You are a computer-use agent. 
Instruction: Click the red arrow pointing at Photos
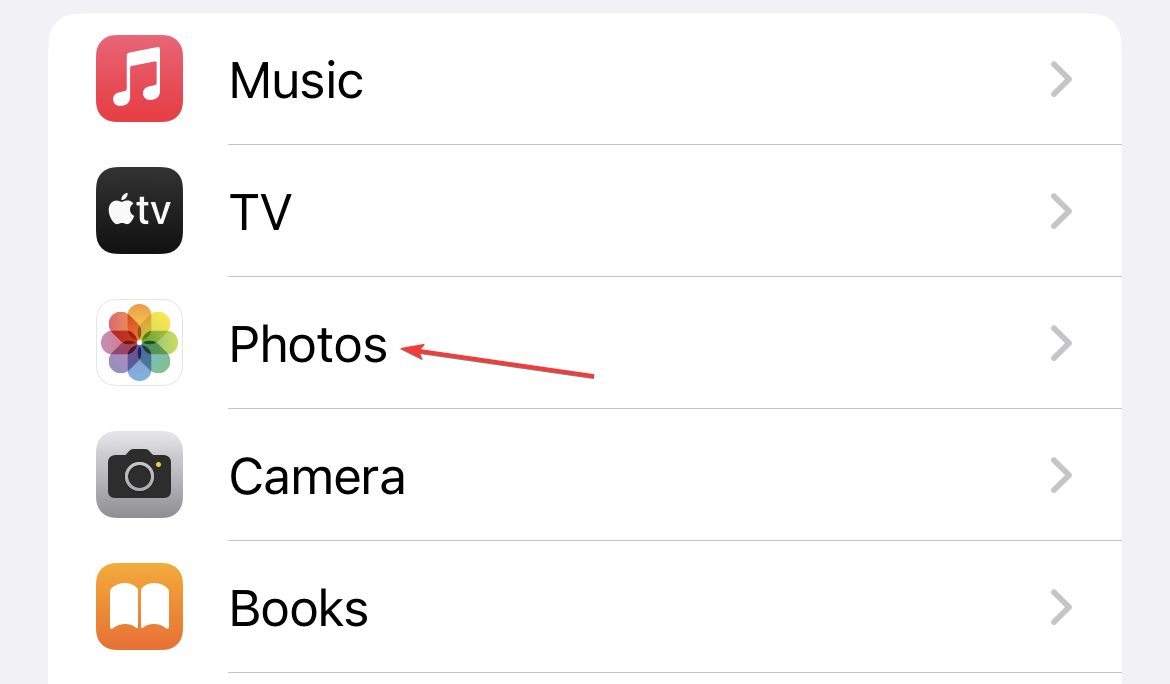[497, 362]
